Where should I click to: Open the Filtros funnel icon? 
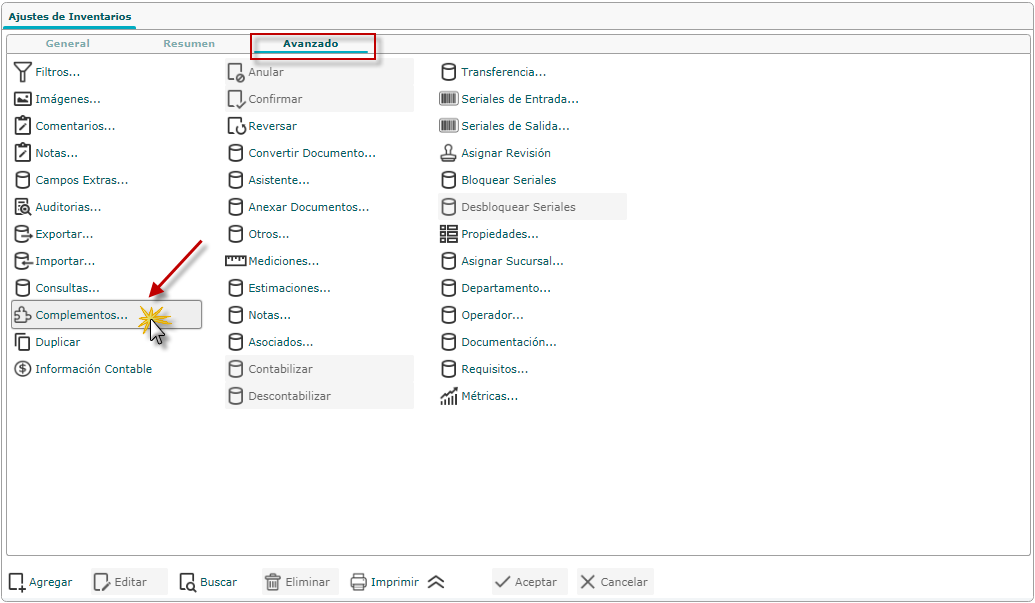pos(22,72)
